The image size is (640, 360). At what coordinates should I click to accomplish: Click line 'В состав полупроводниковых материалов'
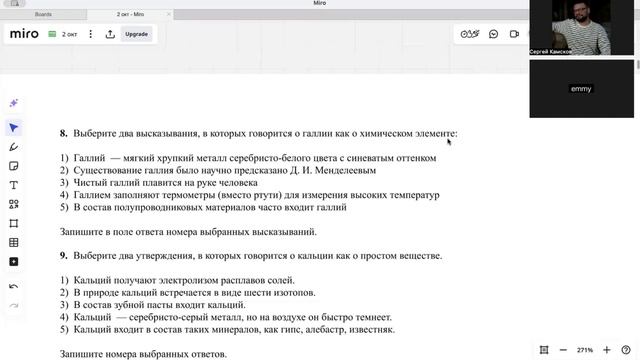(203, 207)
